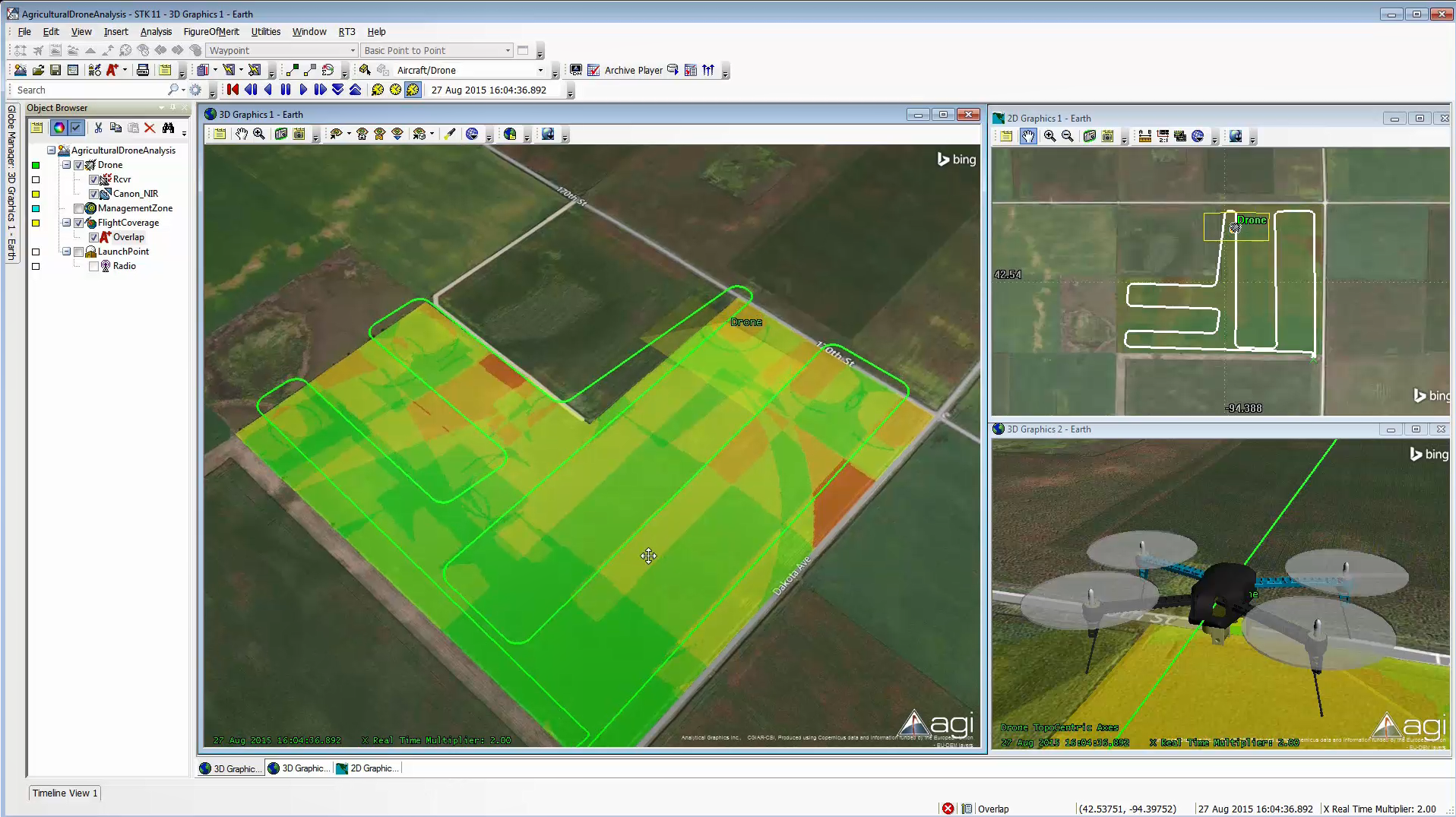Open the Help menu
This screenshot has height=817, width=1456.
click(376, 31)
